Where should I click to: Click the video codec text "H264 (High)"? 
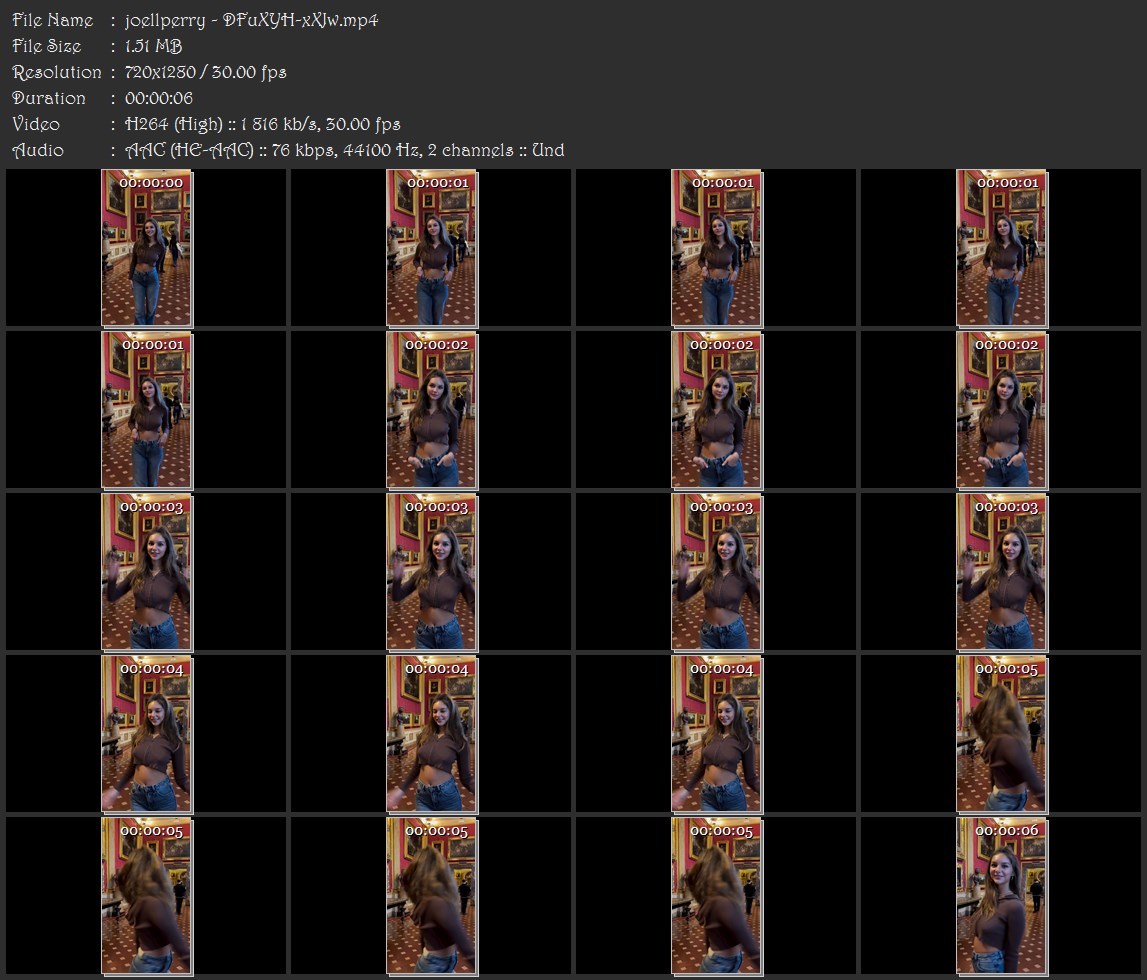click(174, 124)
